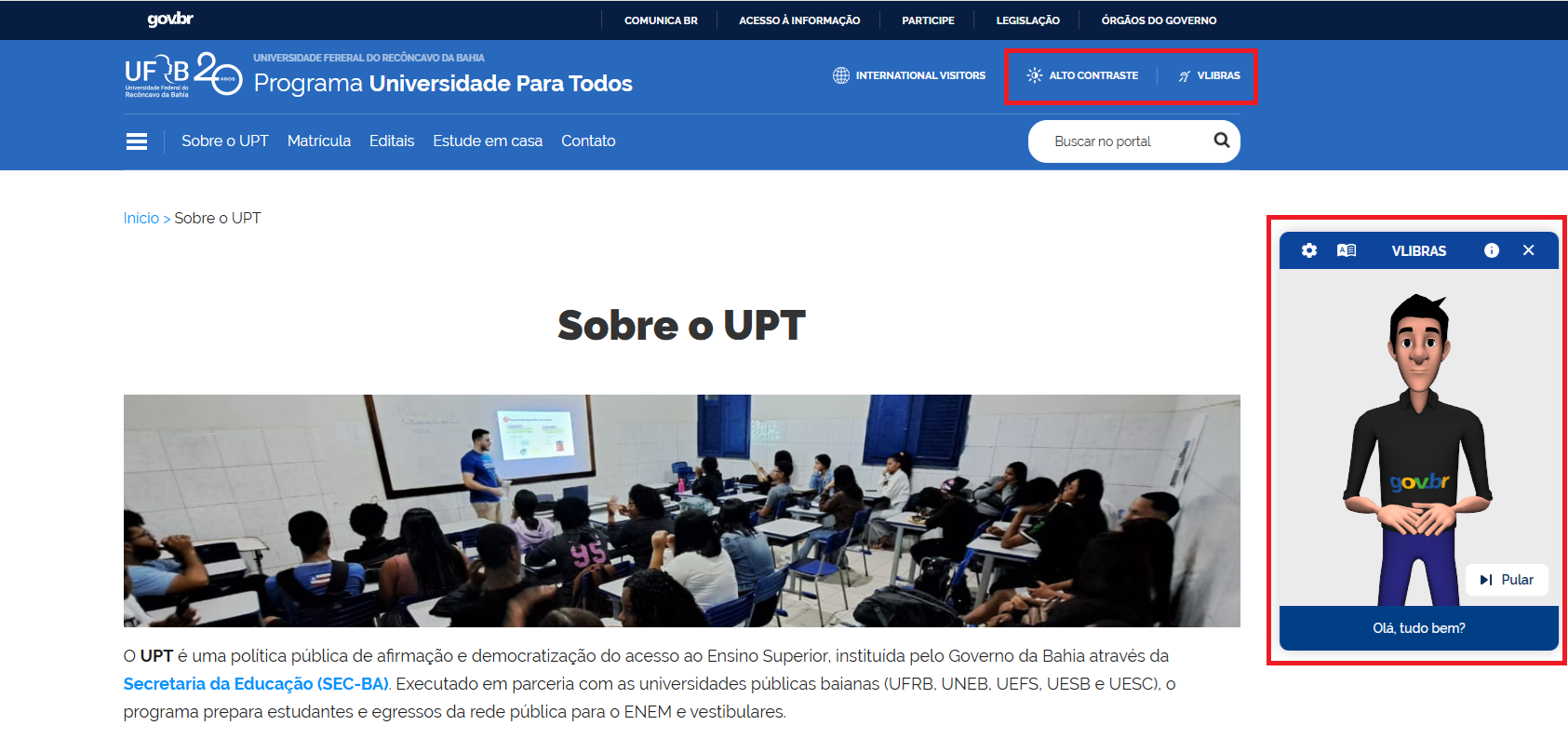The image size is (1568, 739).
Task: Open Estude em casa menu item
Action: [488, 141]
